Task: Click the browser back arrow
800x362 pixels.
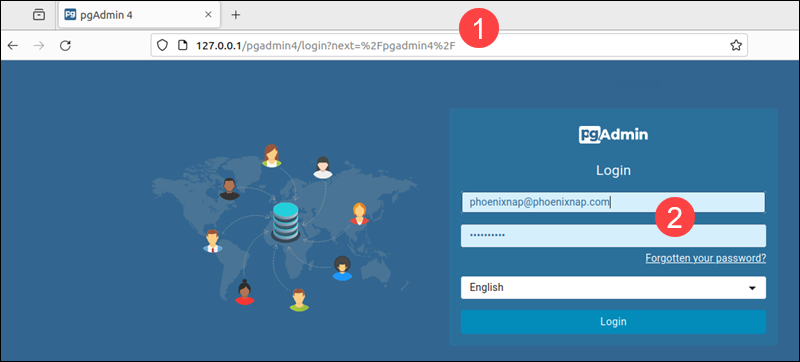Action: [13, 46]
